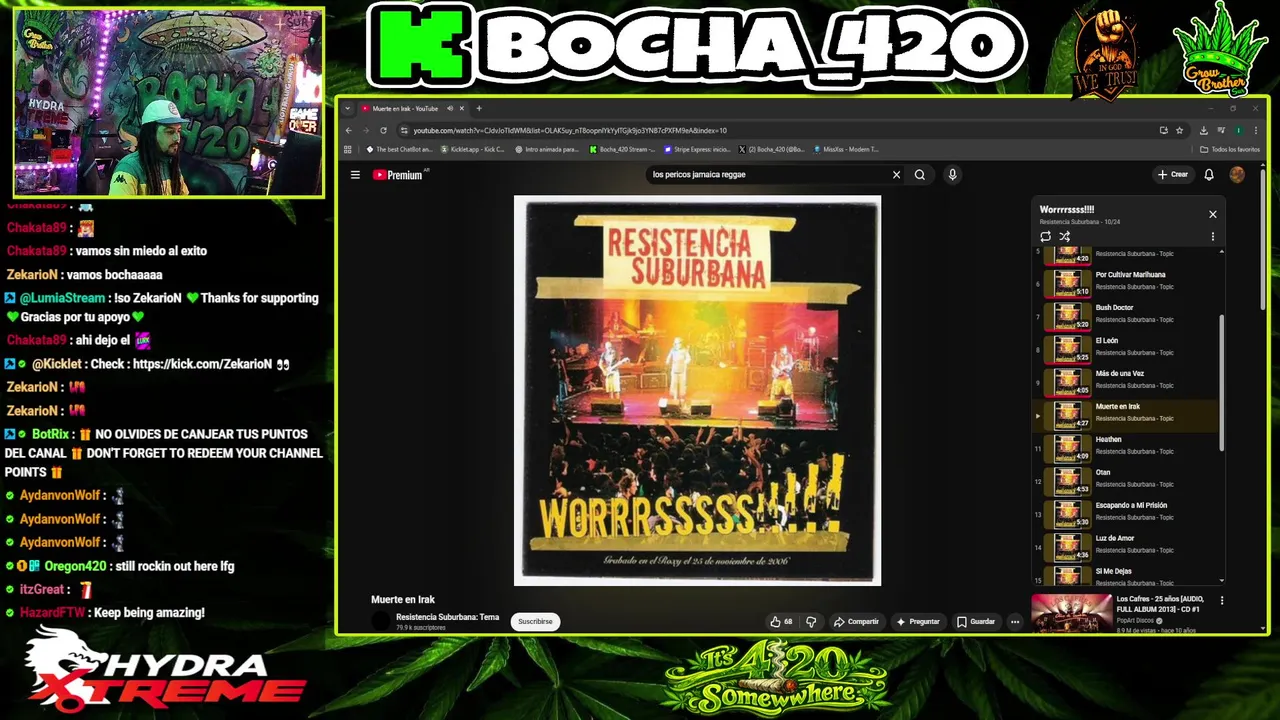Click the Resistencia Suburbana channel avatar

pos(380,622)
